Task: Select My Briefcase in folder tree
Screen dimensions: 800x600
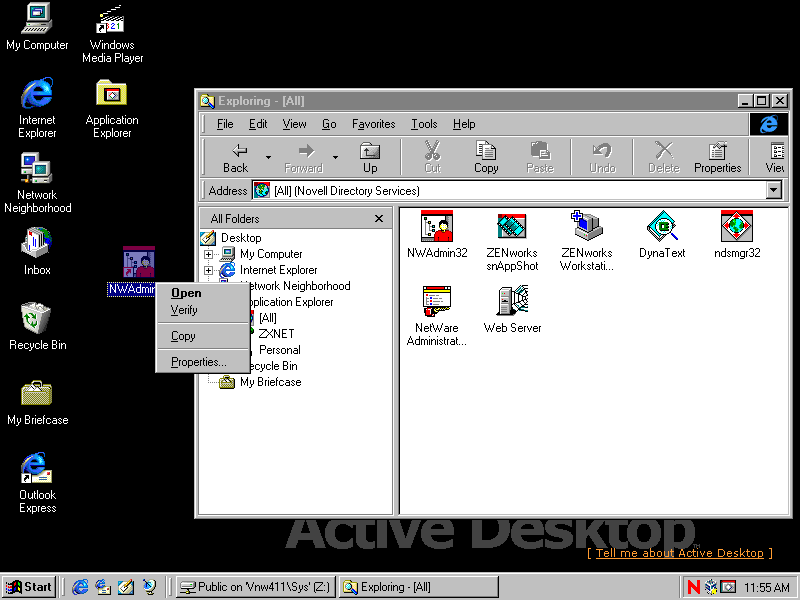Action: (x=270, y=382)
